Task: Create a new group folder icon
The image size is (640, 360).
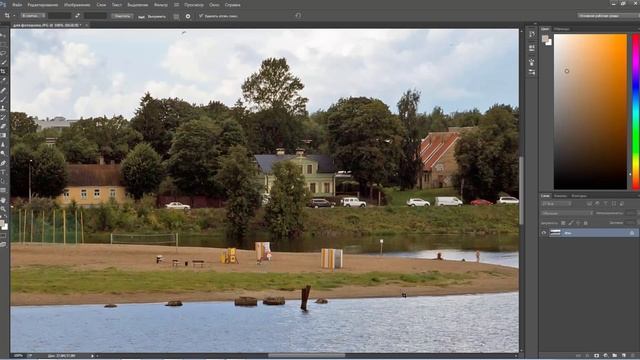Action: pos(615,356)
